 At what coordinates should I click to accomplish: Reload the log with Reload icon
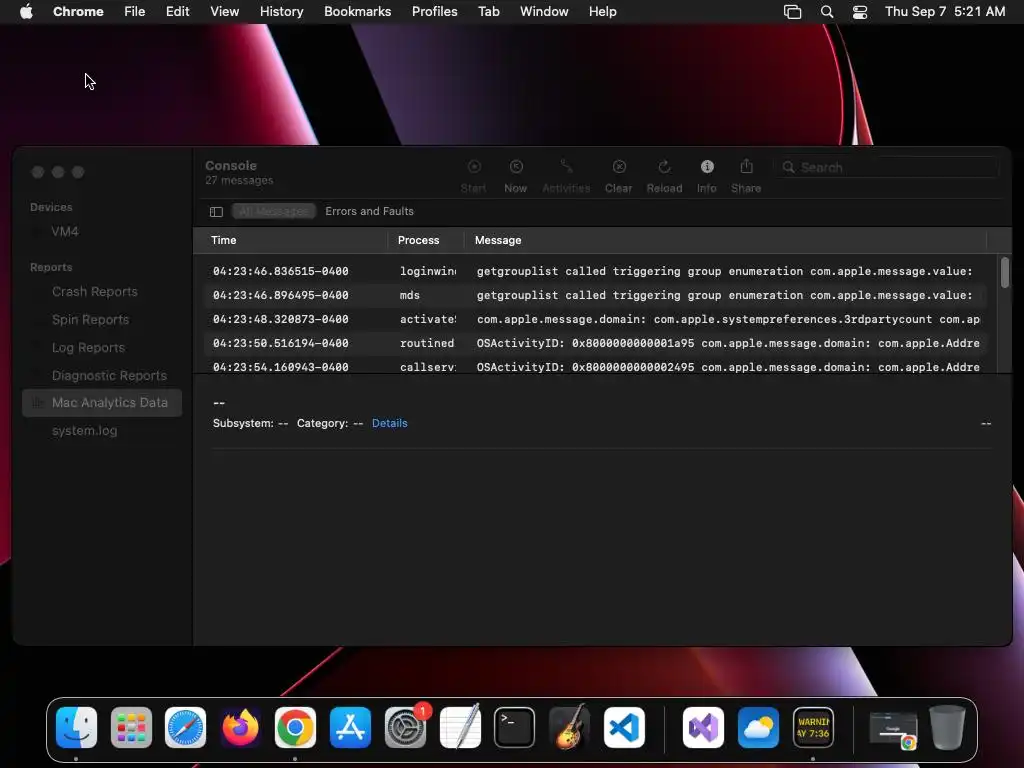tap(664, 167)
